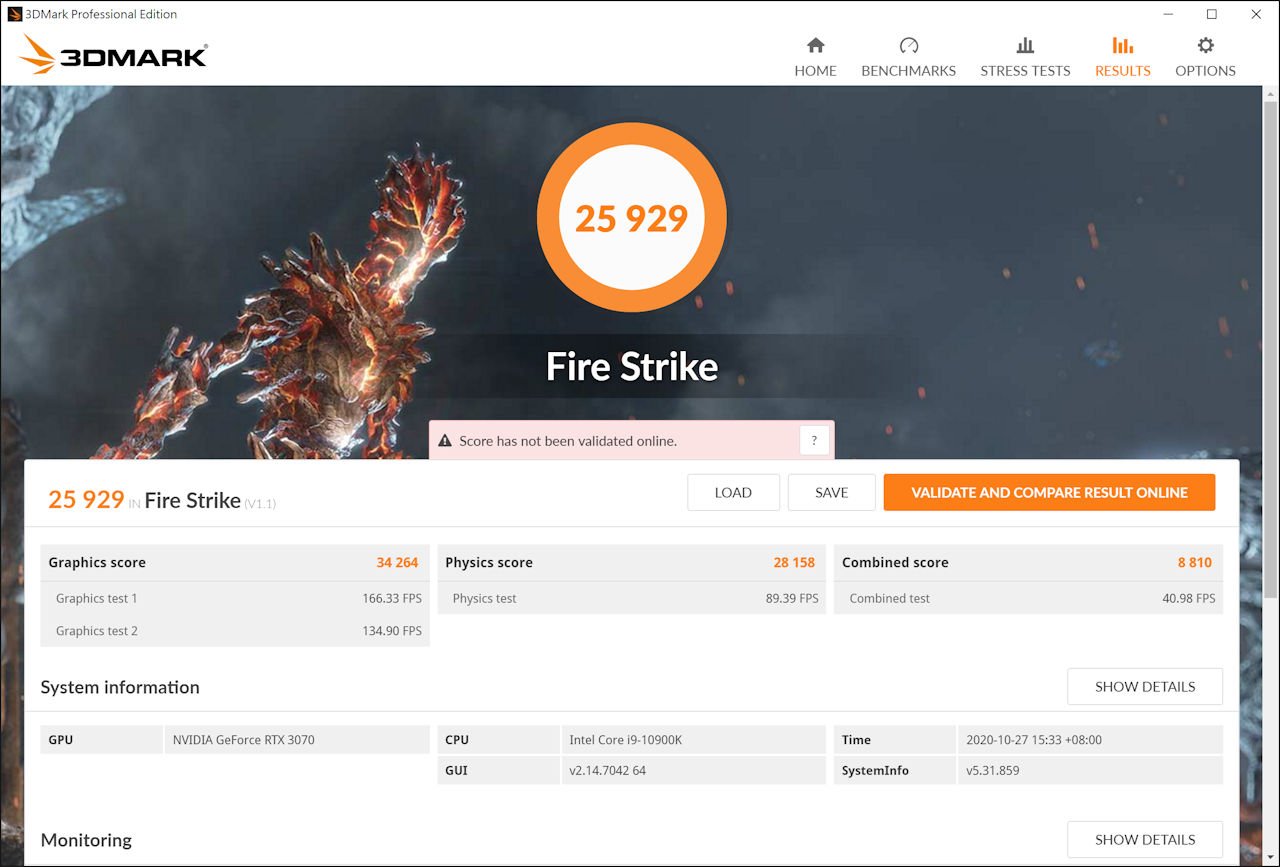
Task: Click Physics score value 28 158
Action: 794,562
